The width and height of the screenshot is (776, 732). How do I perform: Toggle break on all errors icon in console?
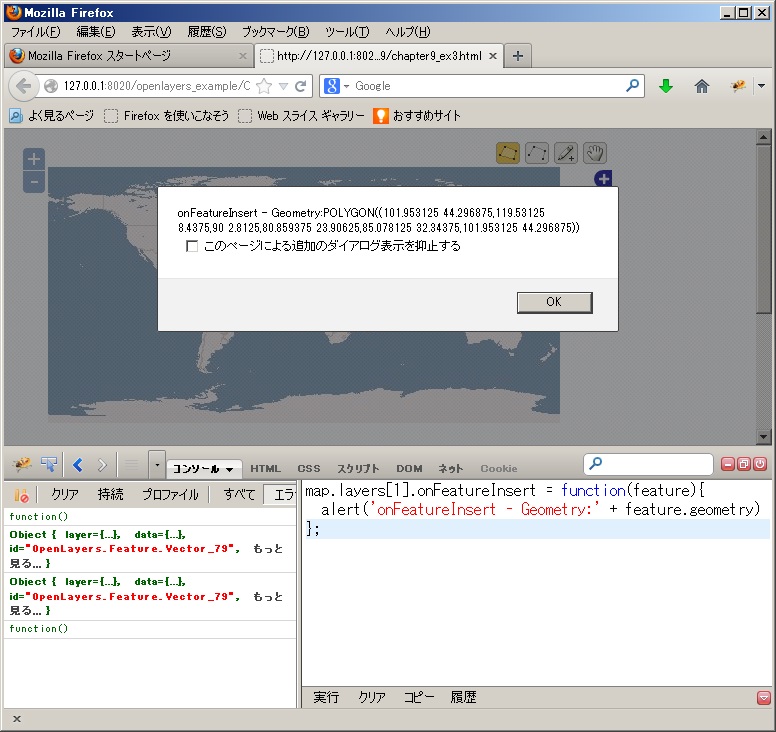coord(21,495)
